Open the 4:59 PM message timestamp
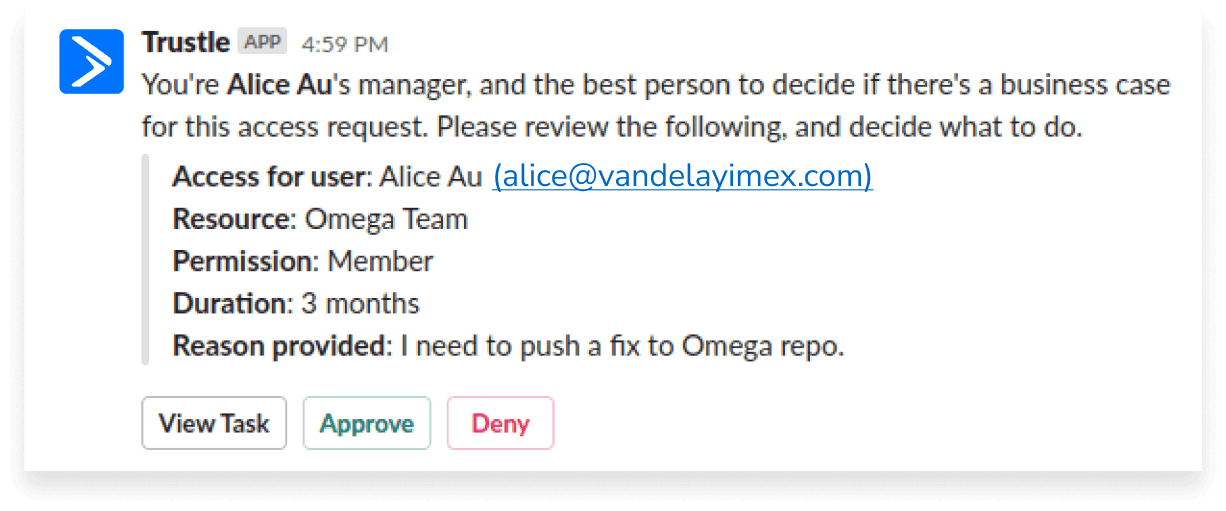Image resolution: width=1226 pixels, height=511 pixels. (345, 44)
